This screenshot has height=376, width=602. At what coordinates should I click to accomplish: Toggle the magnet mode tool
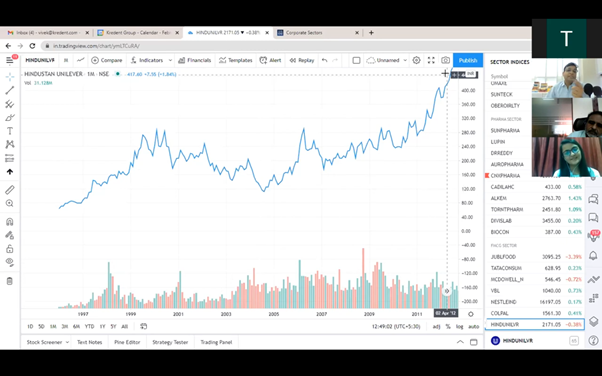tap(10, 222)
